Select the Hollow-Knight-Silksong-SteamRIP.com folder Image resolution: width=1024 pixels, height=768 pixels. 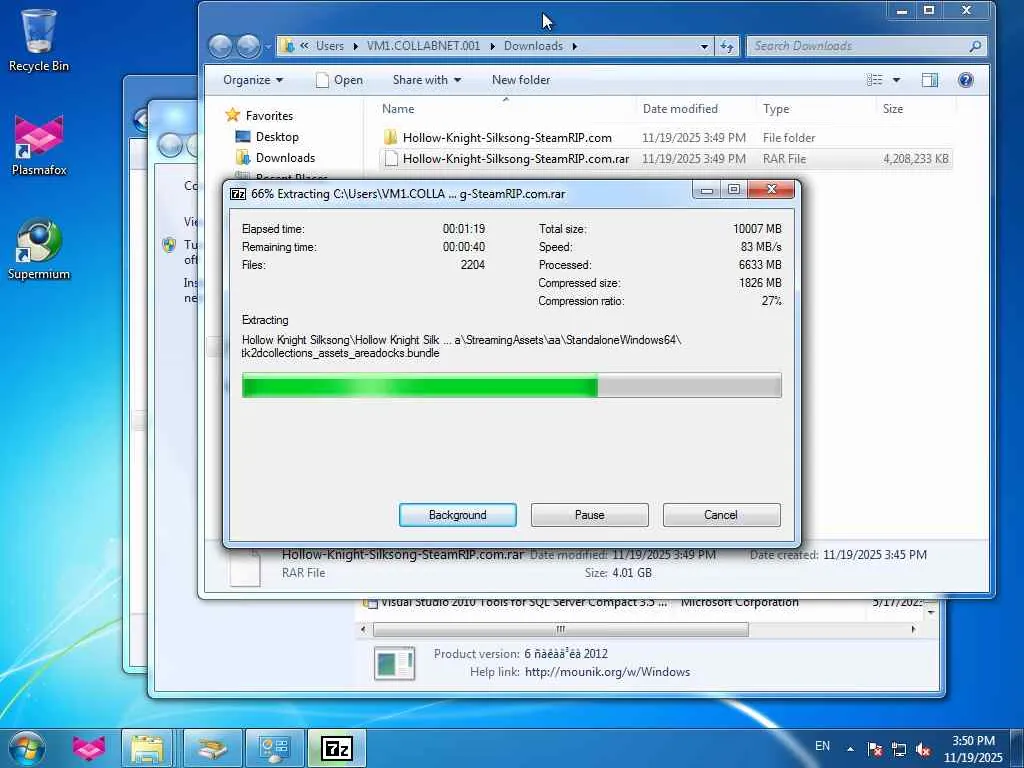[x=507, y=138]
